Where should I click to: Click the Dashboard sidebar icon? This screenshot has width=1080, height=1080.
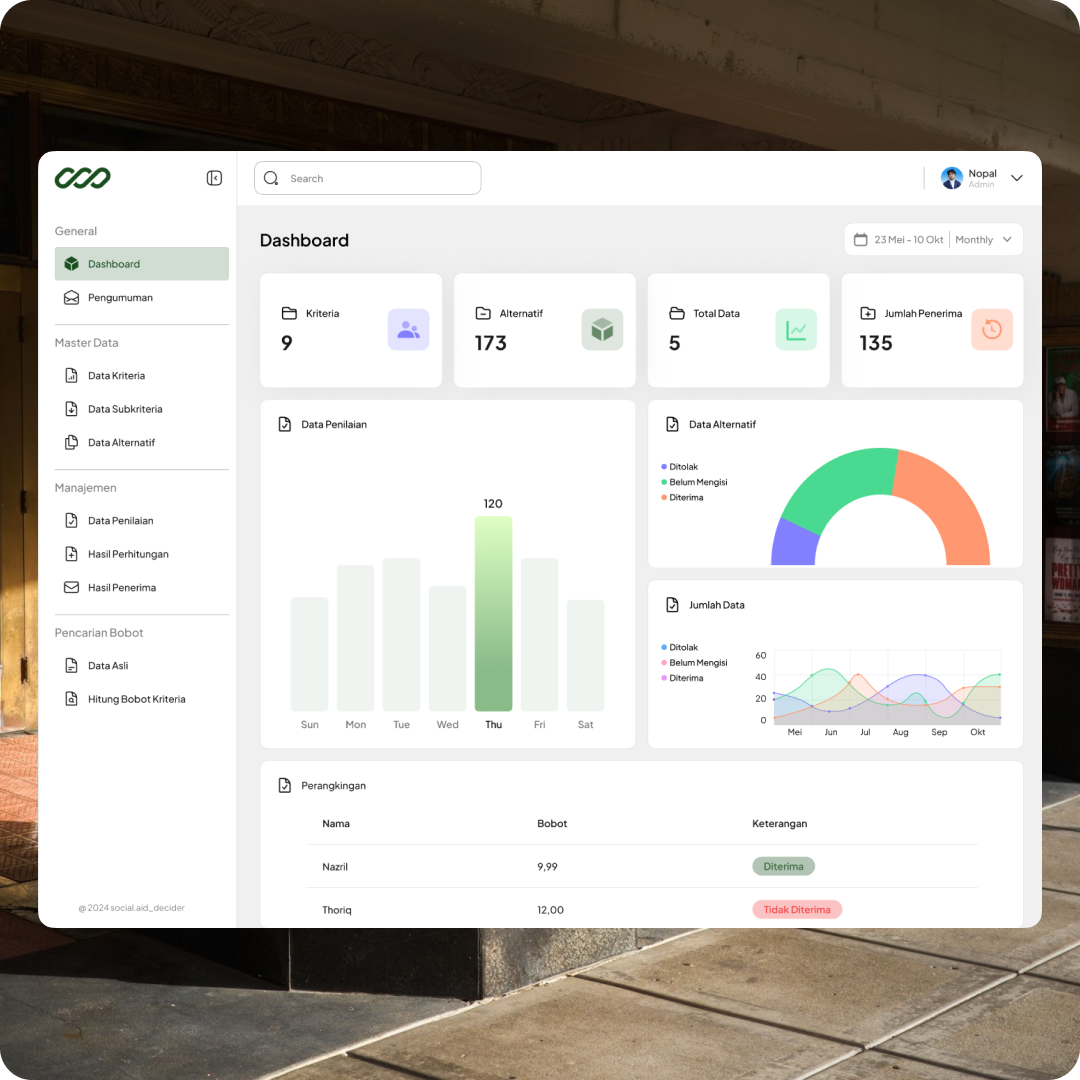(71, 263)
